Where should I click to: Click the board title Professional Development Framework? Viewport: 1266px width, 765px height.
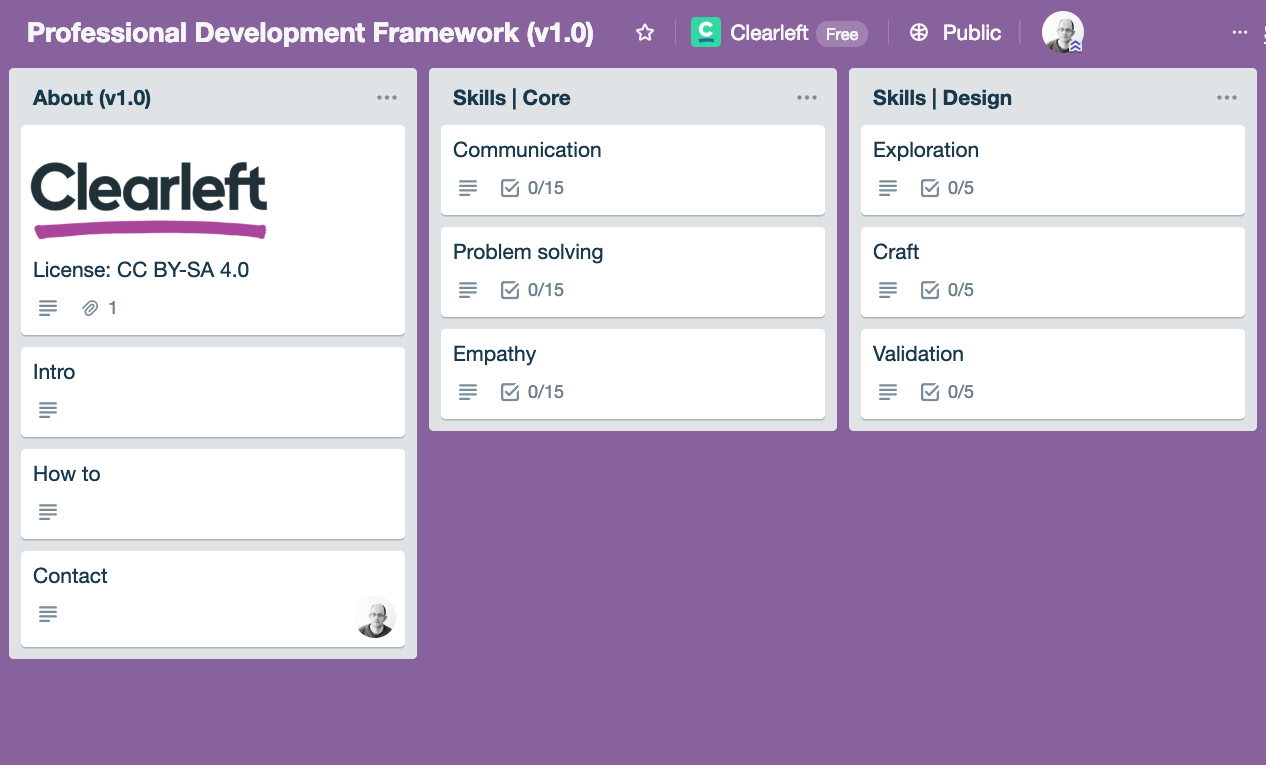coord(310,33)
